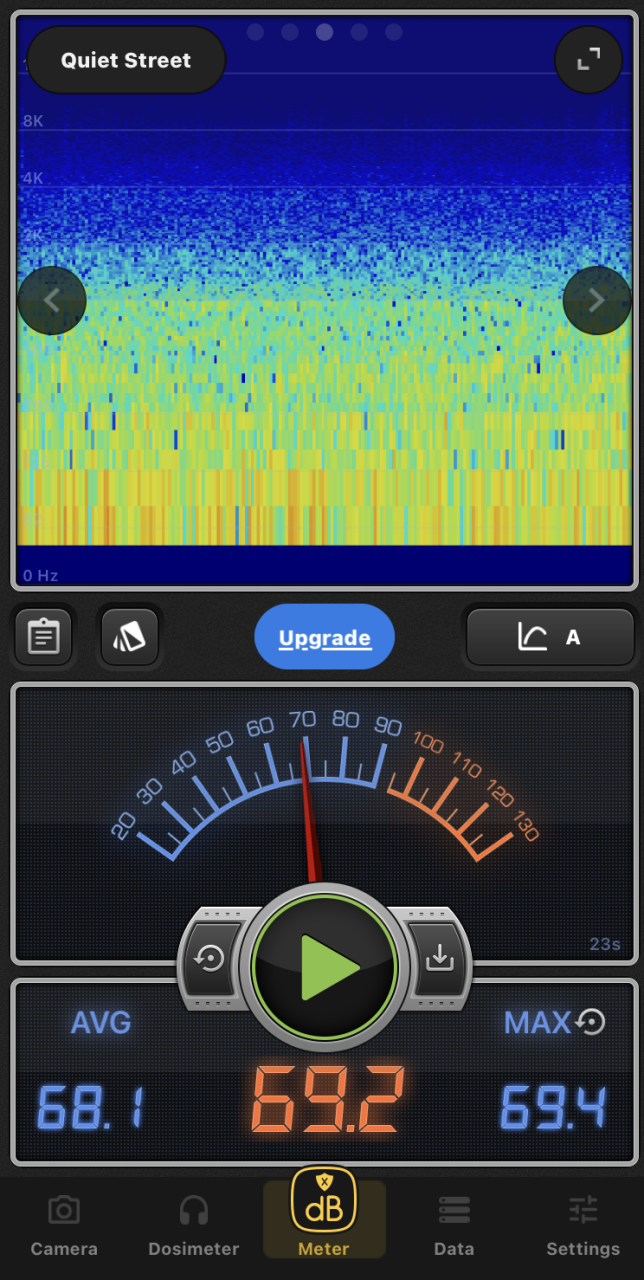Open the Dosimeter tab
Viewport: 644px width, 1280px height.
(193, 1227)
